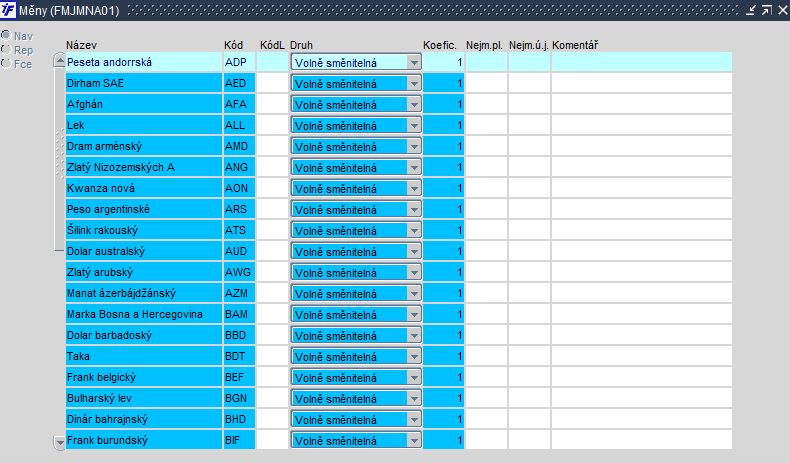The width and height of the screenshot is (790, 463).
Task: Click the Nejm.ú.j. field for Kwanza nová
Action: [x=529, y=188]
